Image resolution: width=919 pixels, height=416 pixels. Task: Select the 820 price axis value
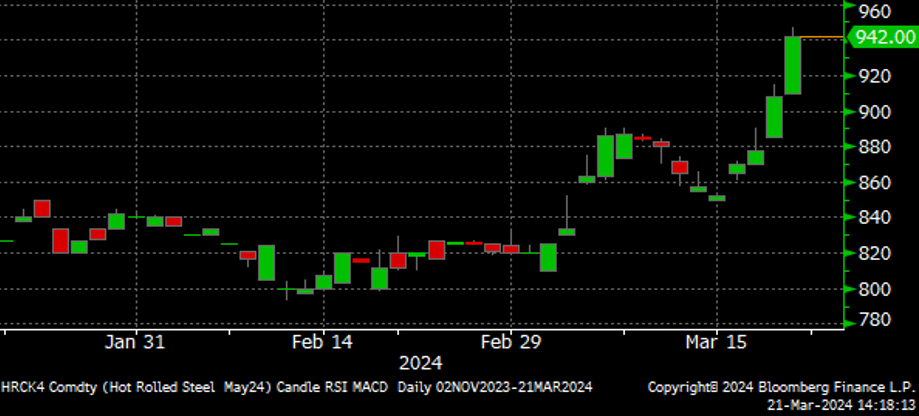pos(874,254)
